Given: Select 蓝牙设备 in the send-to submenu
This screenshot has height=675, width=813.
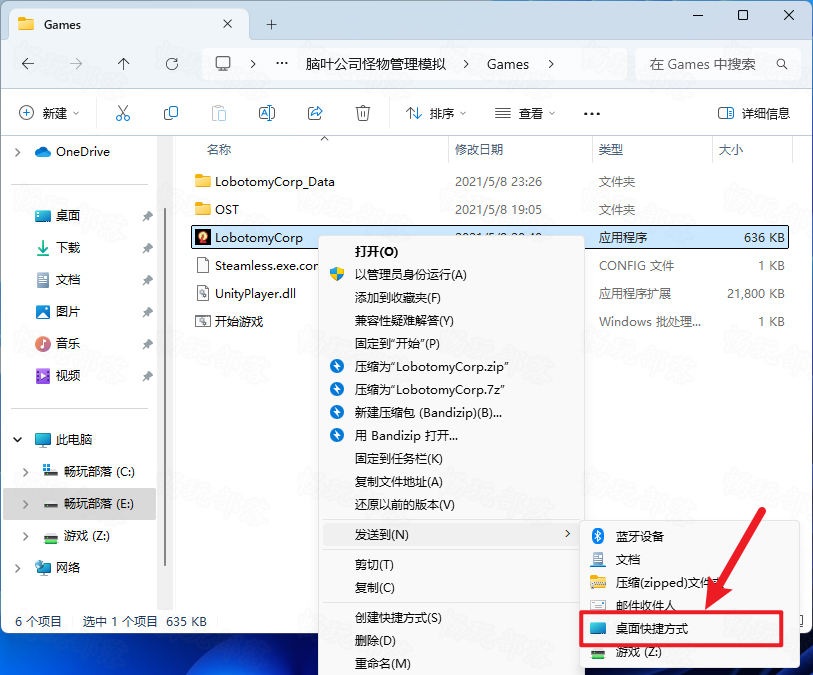Looking at the screenshot, I should click(x=690, y=537).
